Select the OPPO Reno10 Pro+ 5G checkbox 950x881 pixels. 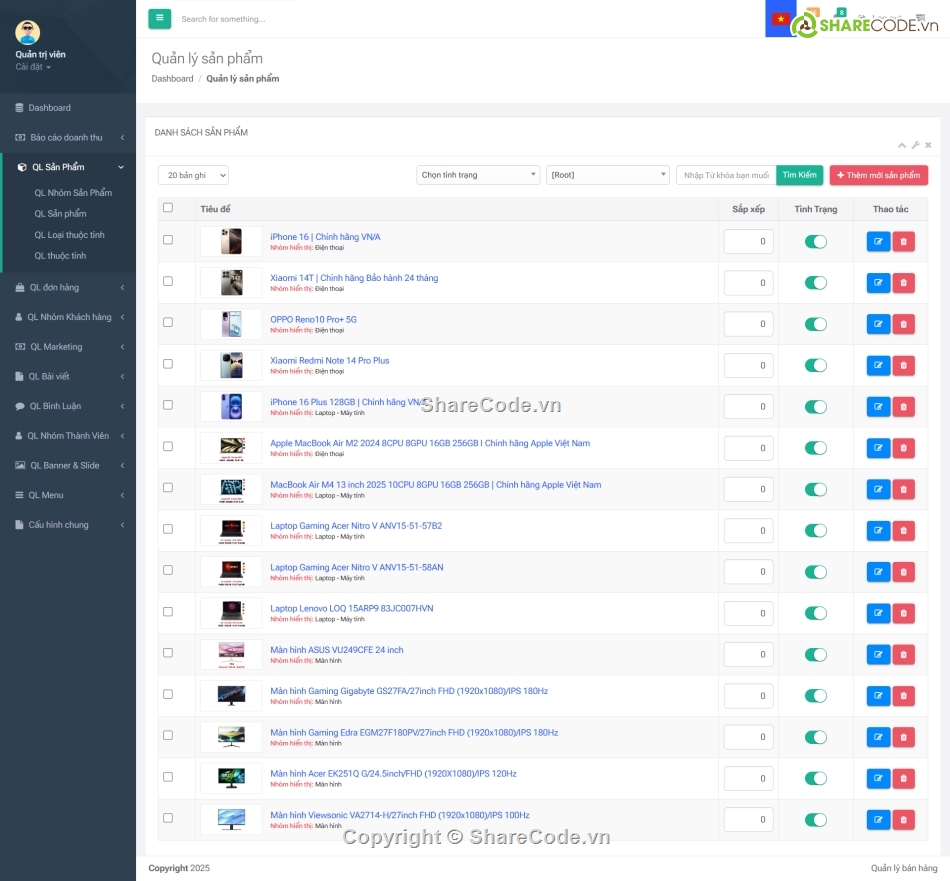click(168, 322)
